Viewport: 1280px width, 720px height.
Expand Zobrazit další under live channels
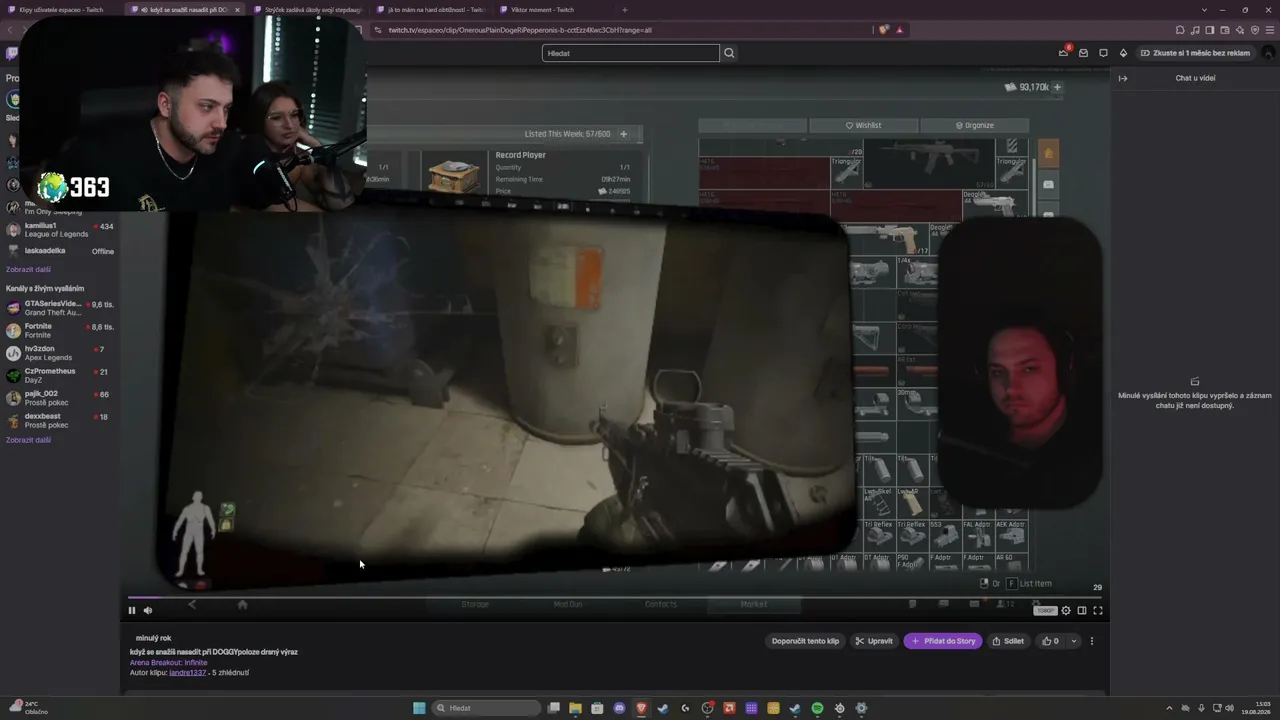pyautogui.click(x=28, y=440)
